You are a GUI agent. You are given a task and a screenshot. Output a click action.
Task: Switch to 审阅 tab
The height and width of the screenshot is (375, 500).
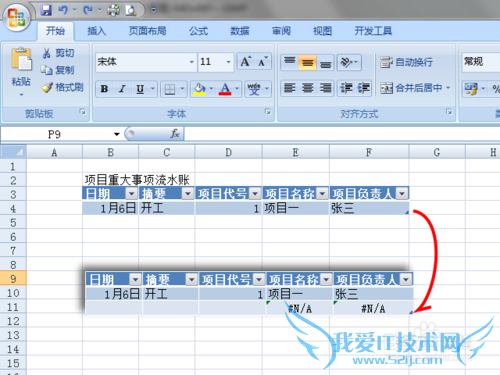[281, 31]
